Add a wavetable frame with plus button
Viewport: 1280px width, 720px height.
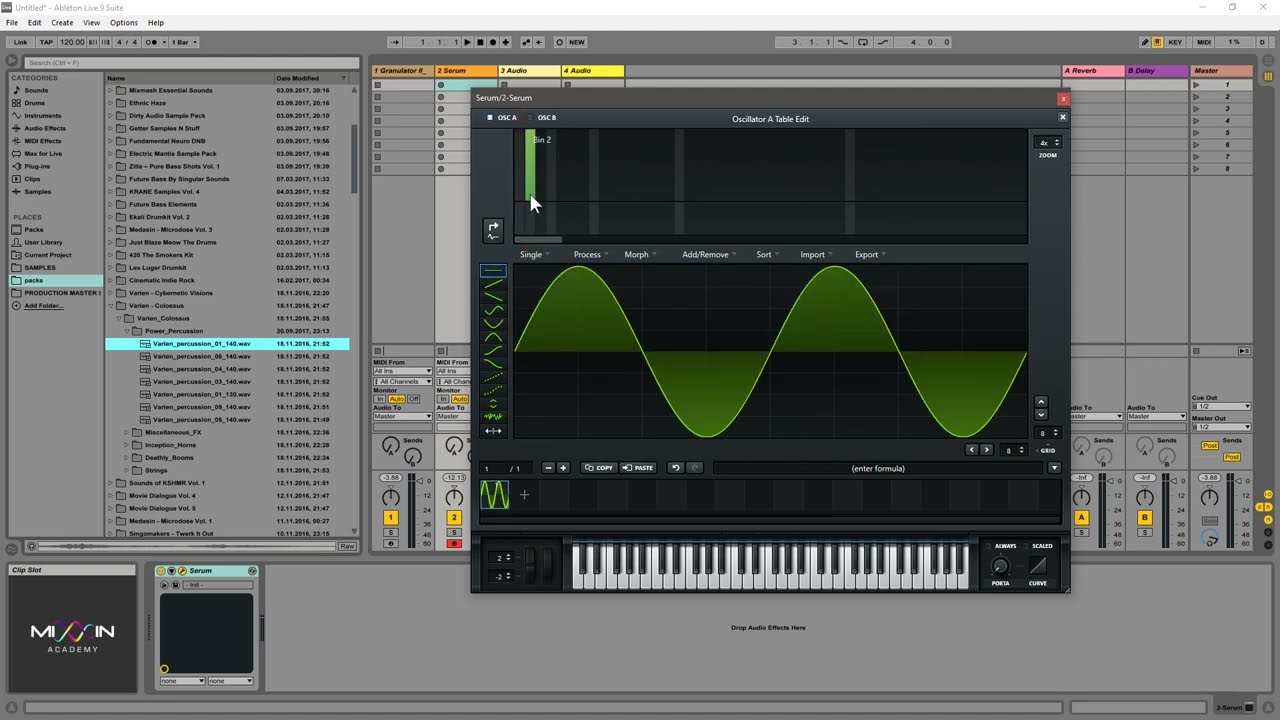click(563, 468)
